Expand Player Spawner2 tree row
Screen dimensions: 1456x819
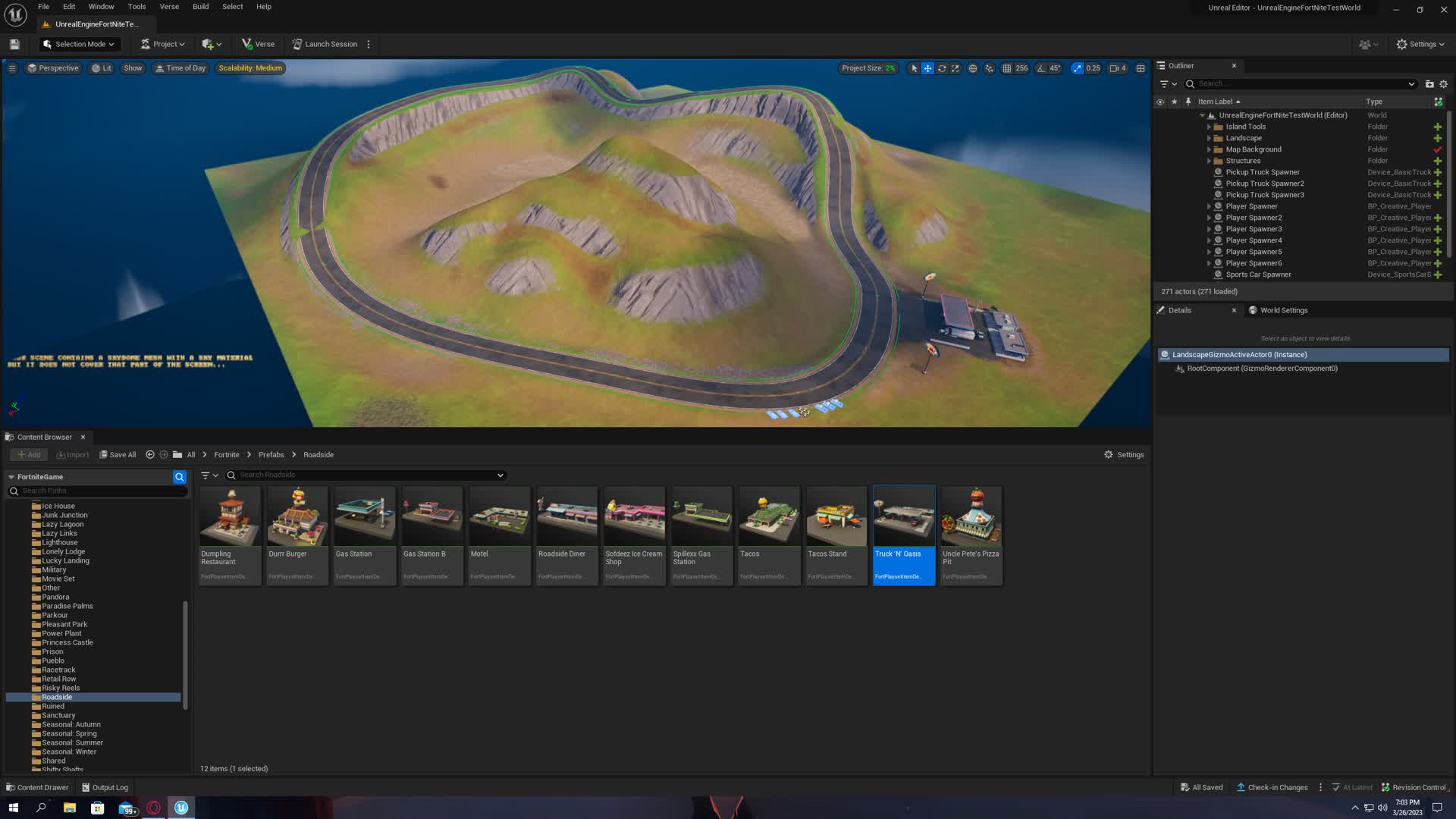click(x=1209, y=218)
